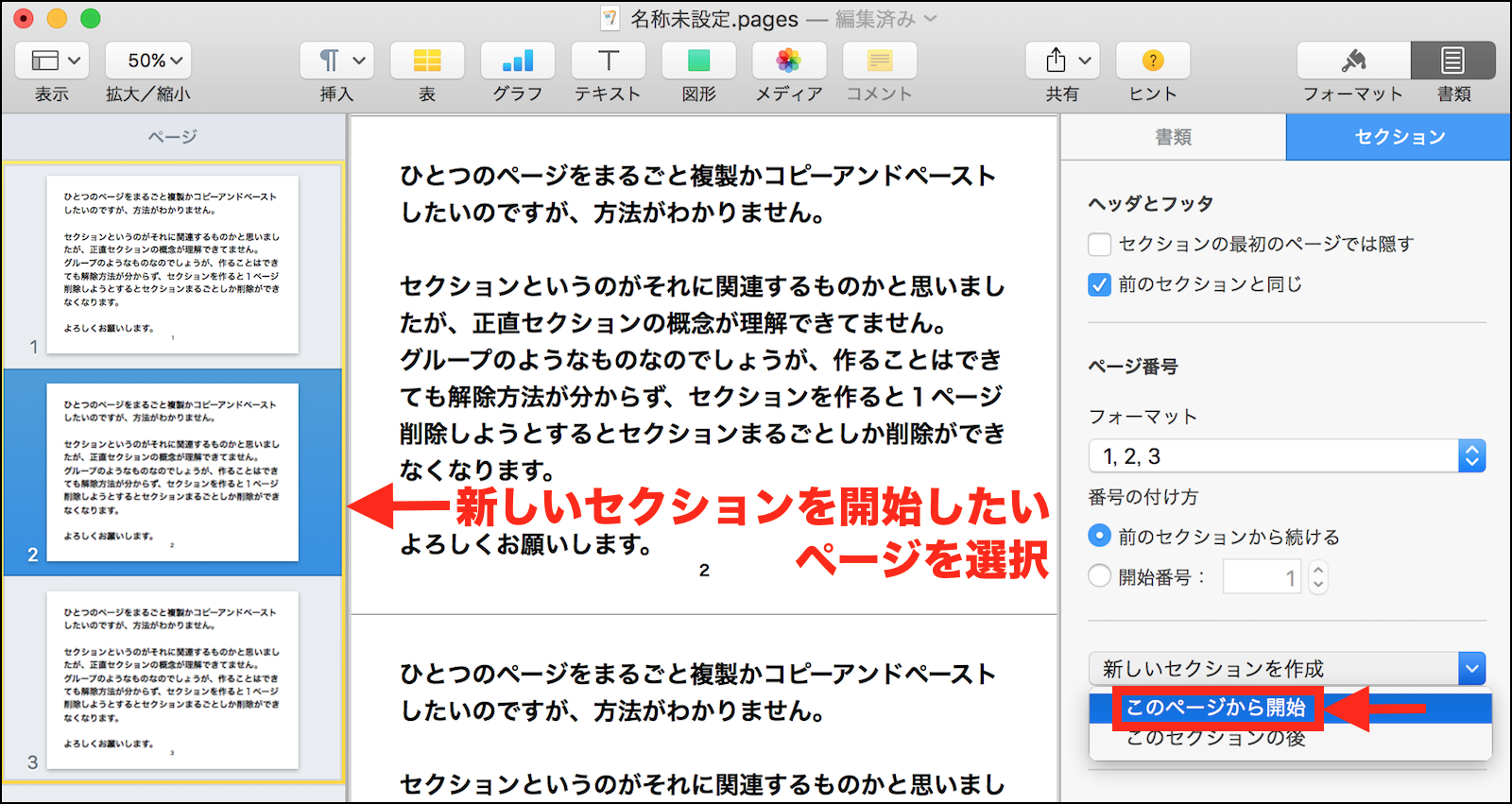Open the 新しいセクションを作成 dropdown

pos(1287,669)
